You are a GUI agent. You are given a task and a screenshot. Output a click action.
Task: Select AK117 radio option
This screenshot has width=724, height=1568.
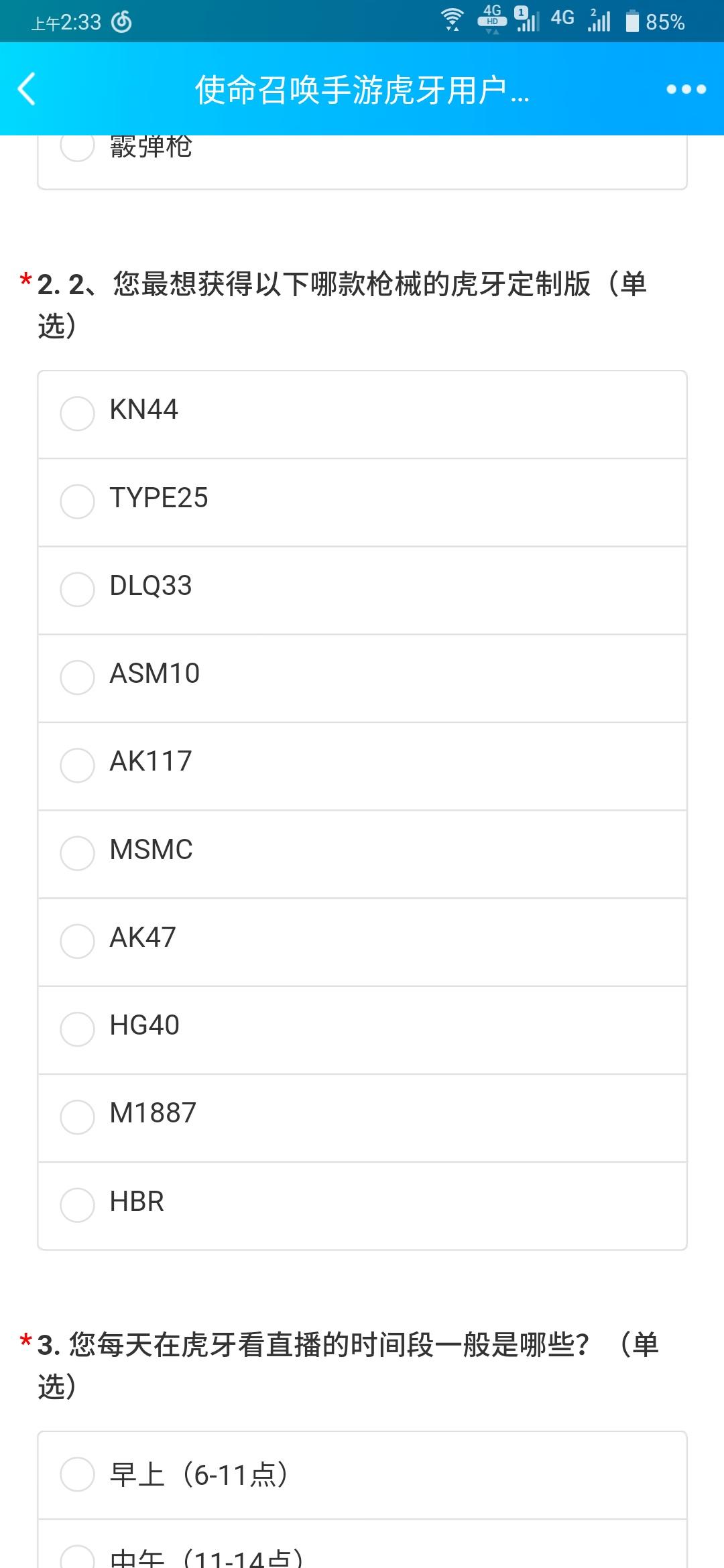pyautogui.click(x=362, y=766)
